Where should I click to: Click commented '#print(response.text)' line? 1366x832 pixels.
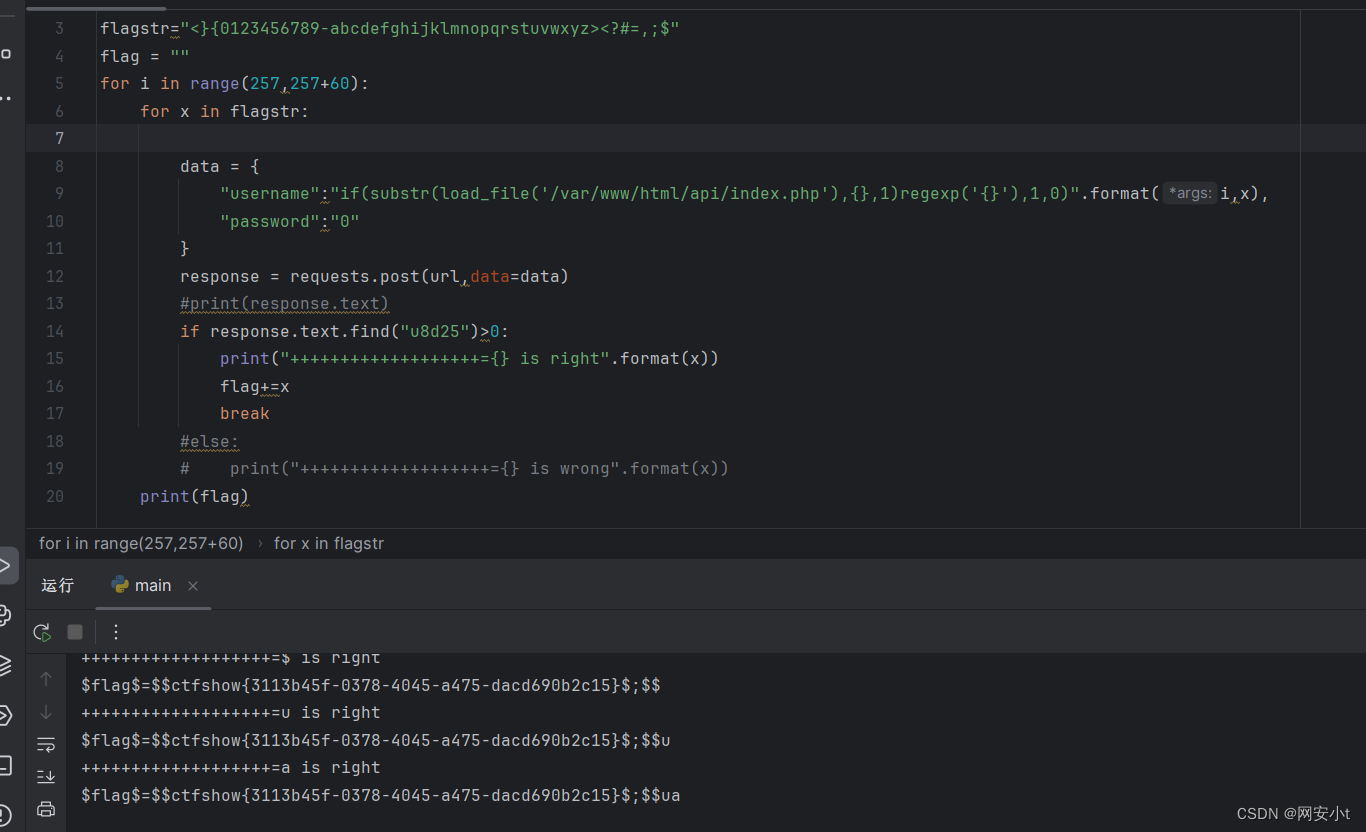point(285,303)
